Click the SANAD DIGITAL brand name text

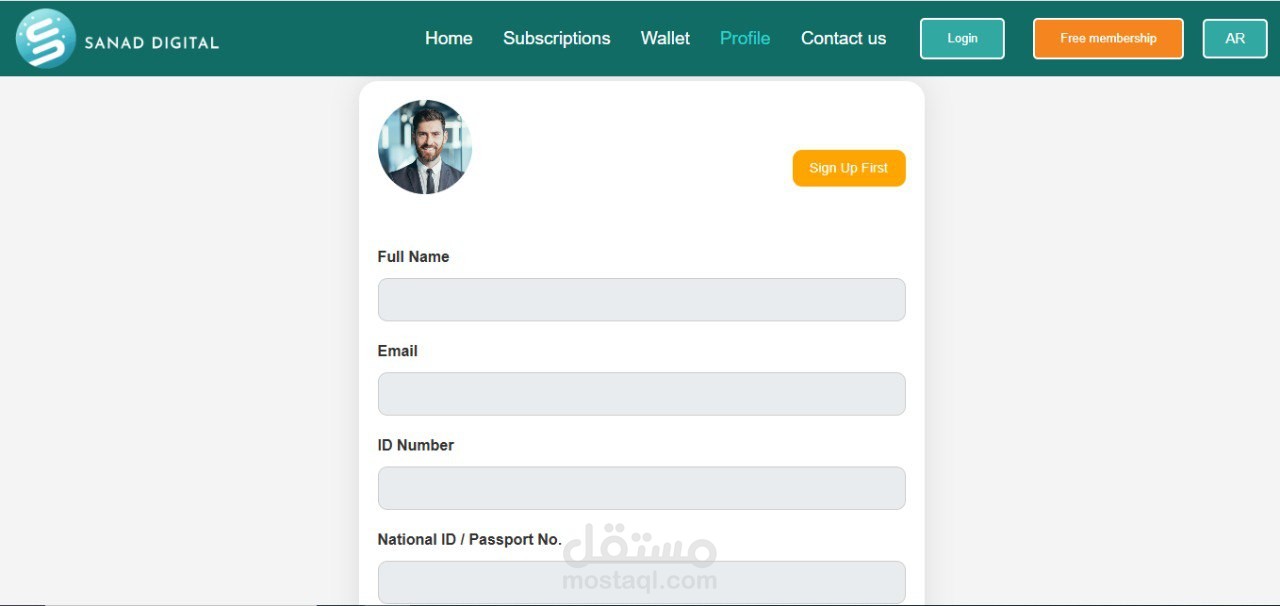(x=151, y=43)
